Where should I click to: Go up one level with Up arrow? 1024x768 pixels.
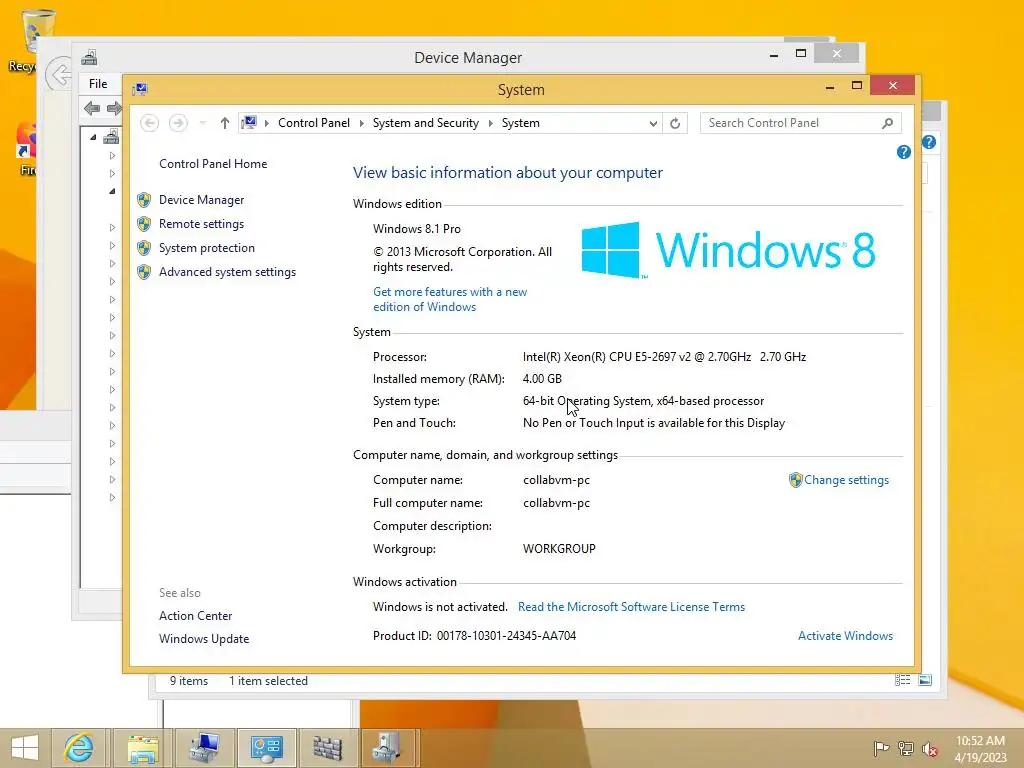(x=225, y=123)
